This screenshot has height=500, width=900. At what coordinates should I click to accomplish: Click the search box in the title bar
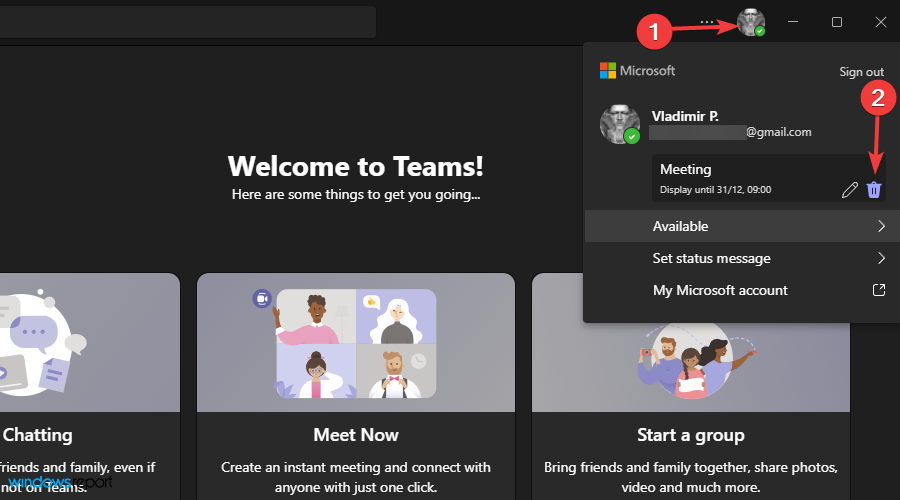(188, 22)
